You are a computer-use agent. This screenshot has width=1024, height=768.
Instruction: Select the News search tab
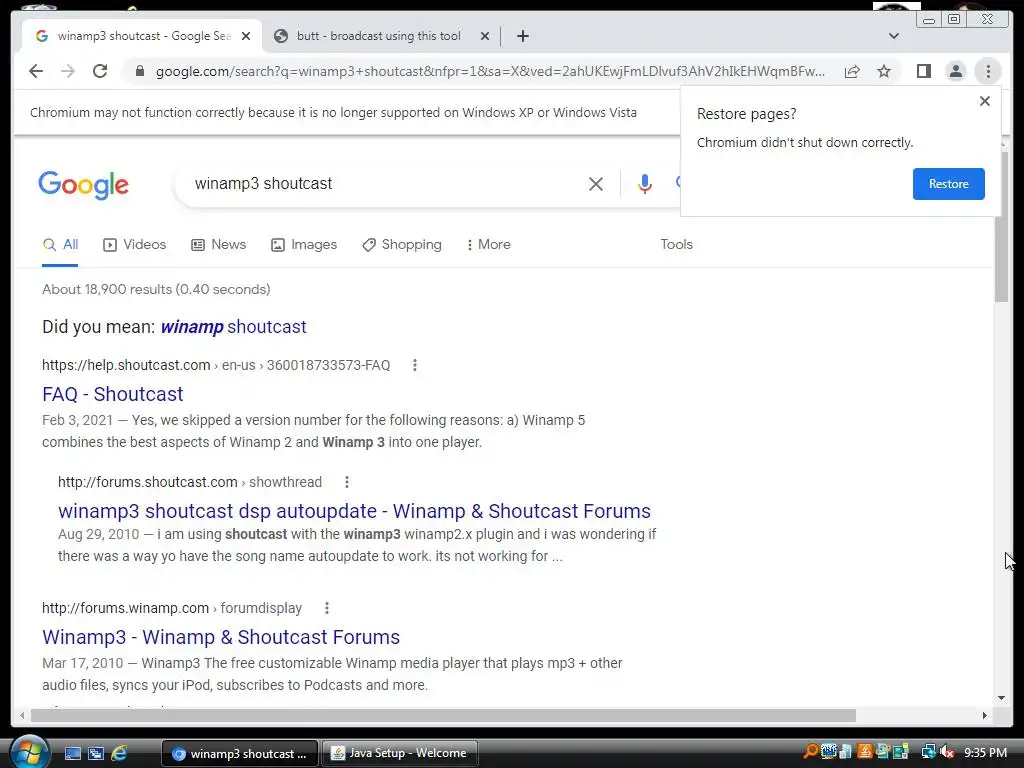pyautogui.click(x=219, y=244)
